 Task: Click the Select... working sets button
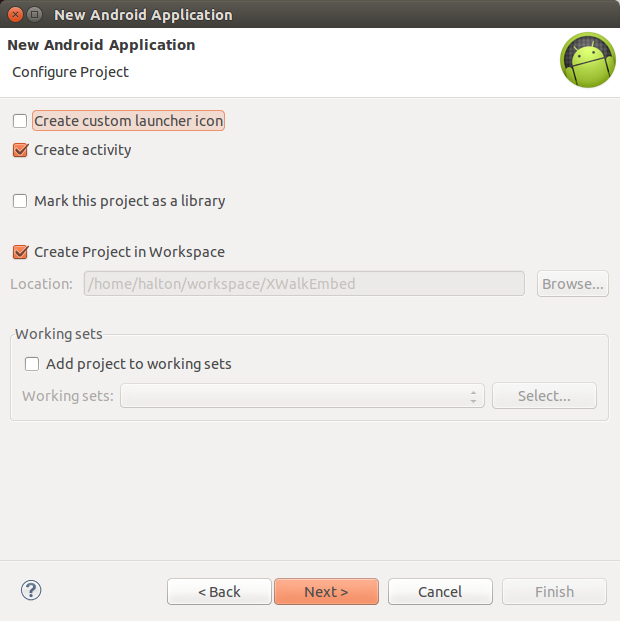[544, 396]
